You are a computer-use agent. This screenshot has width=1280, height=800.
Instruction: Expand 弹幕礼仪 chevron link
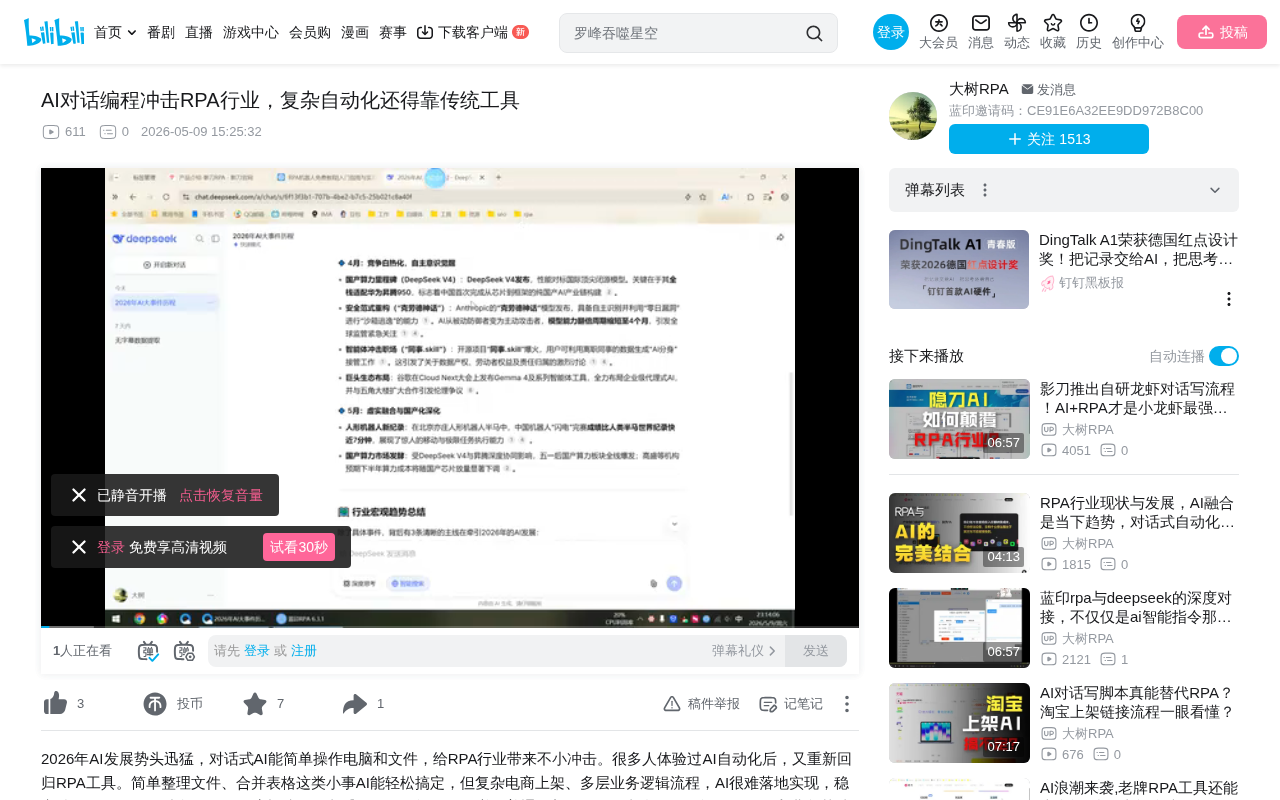[x=744, y=651]
